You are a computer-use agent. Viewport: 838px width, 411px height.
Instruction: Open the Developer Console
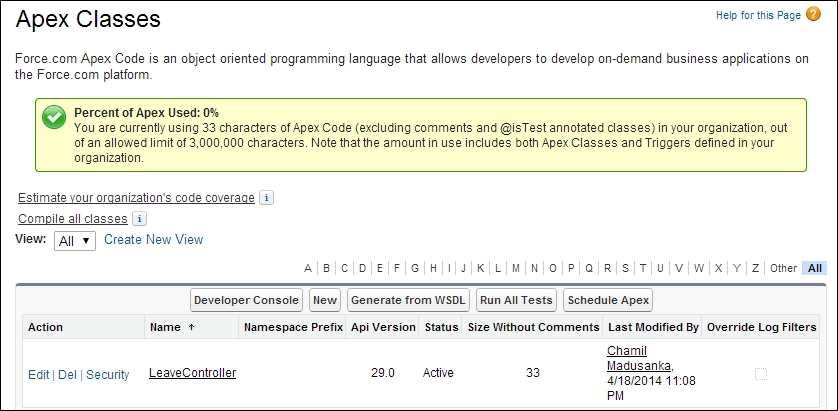[x=246, y=300]
